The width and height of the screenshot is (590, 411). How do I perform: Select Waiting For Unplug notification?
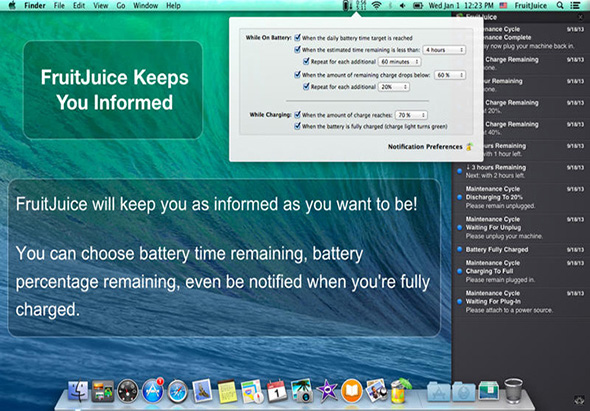tap(521, 228)
